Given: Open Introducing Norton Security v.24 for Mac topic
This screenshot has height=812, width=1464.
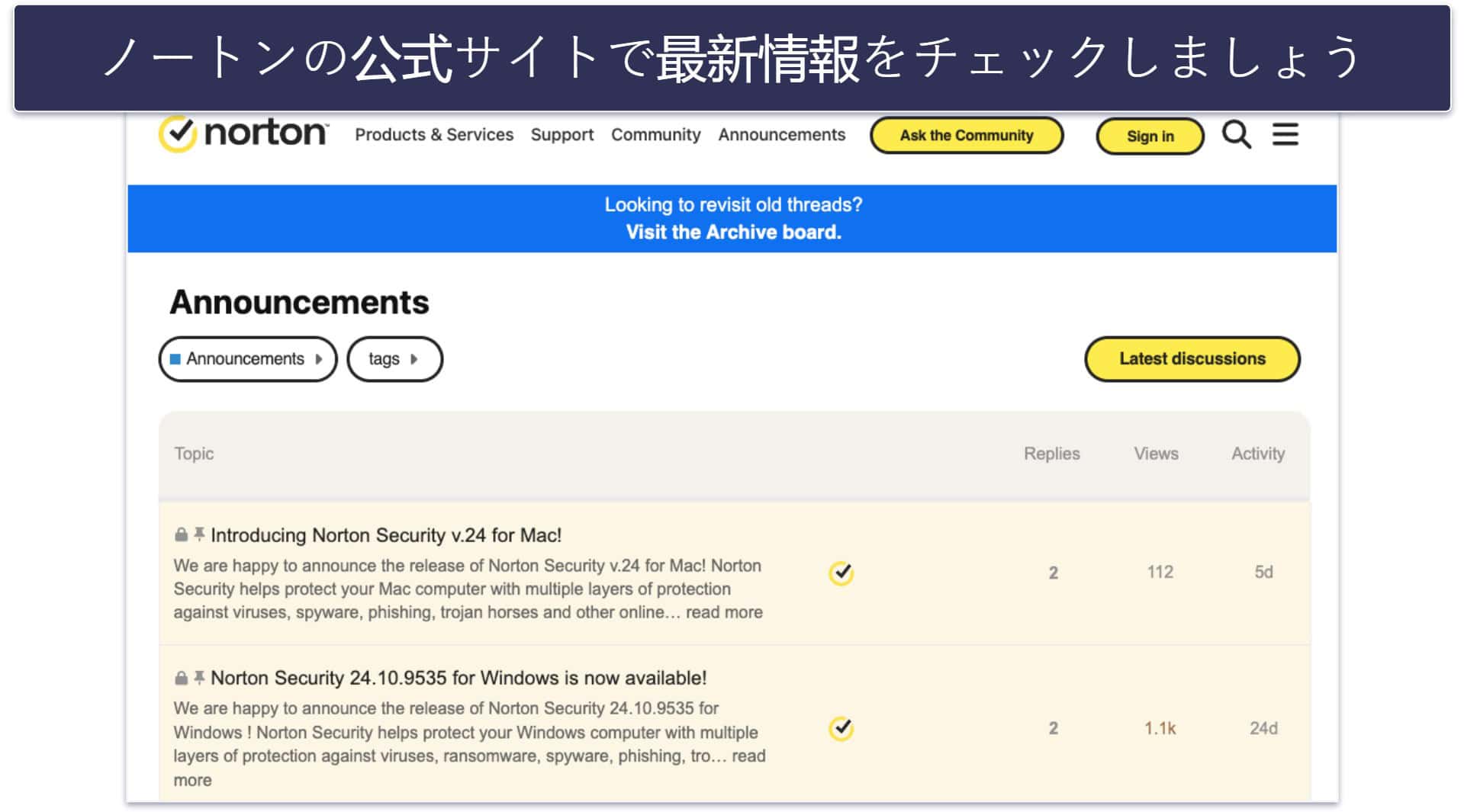Looking at the screenshot, I should tap(386, 535).
